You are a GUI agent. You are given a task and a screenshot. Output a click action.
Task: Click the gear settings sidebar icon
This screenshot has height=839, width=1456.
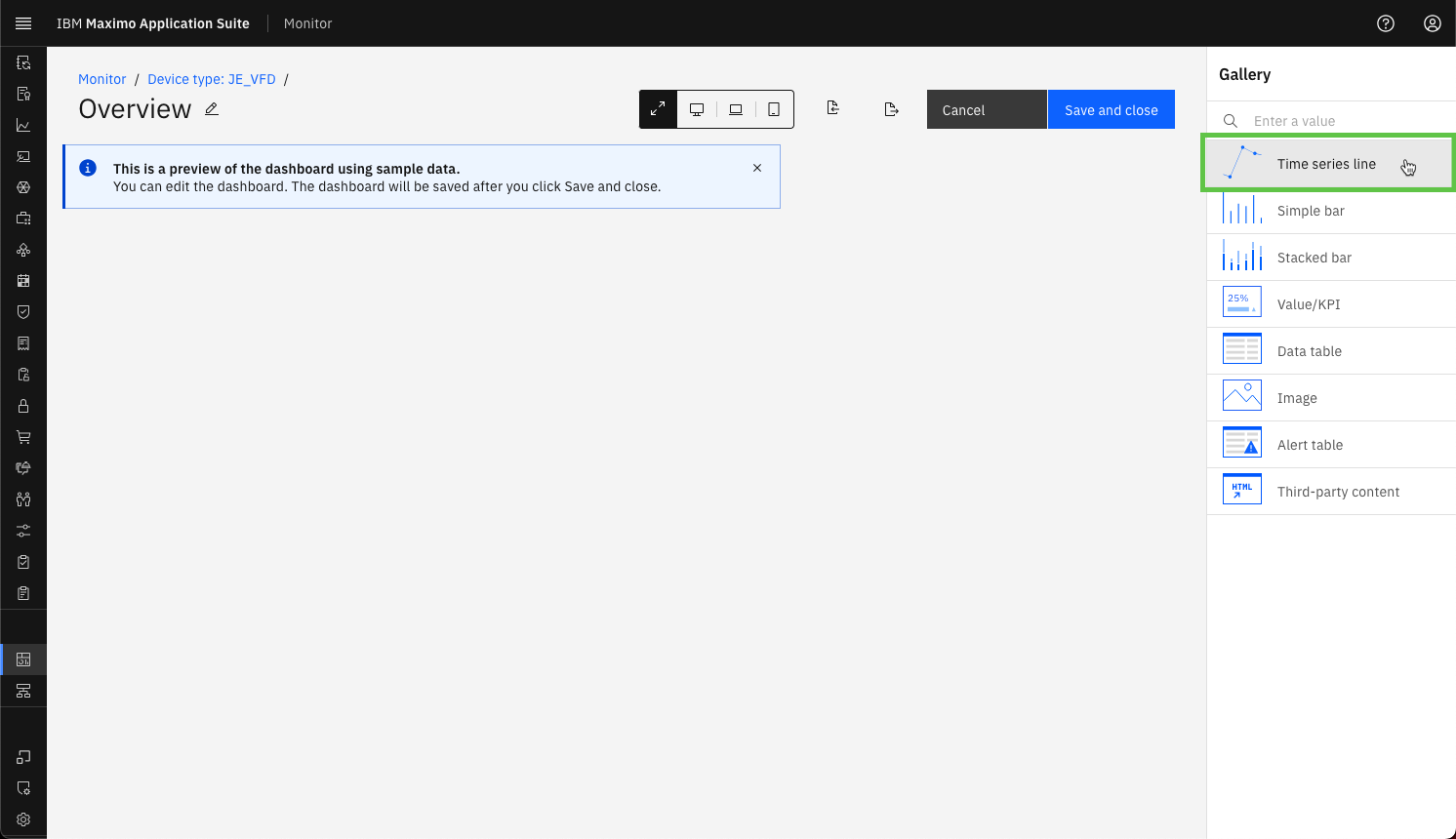pos(23,819)
